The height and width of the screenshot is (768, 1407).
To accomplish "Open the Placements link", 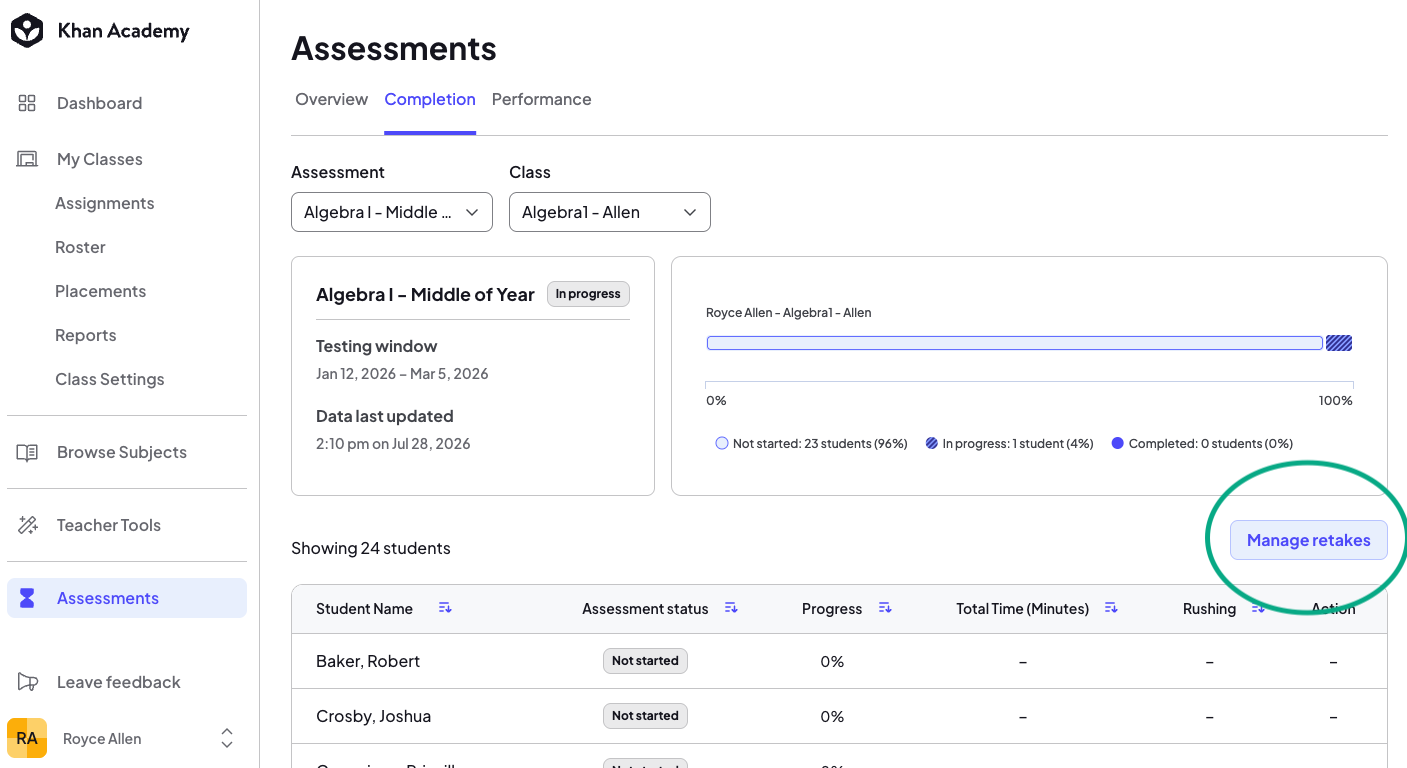I will tap(101, 291).
